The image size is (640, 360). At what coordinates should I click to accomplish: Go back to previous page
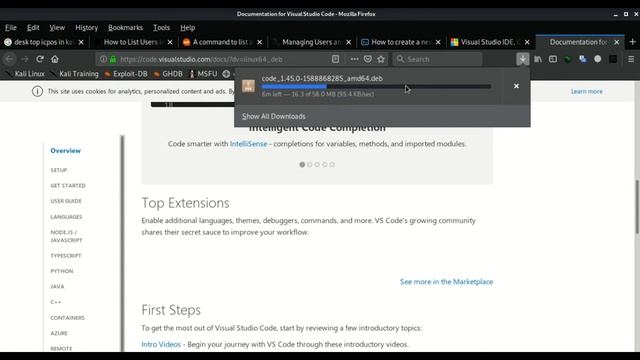(9, 59)
